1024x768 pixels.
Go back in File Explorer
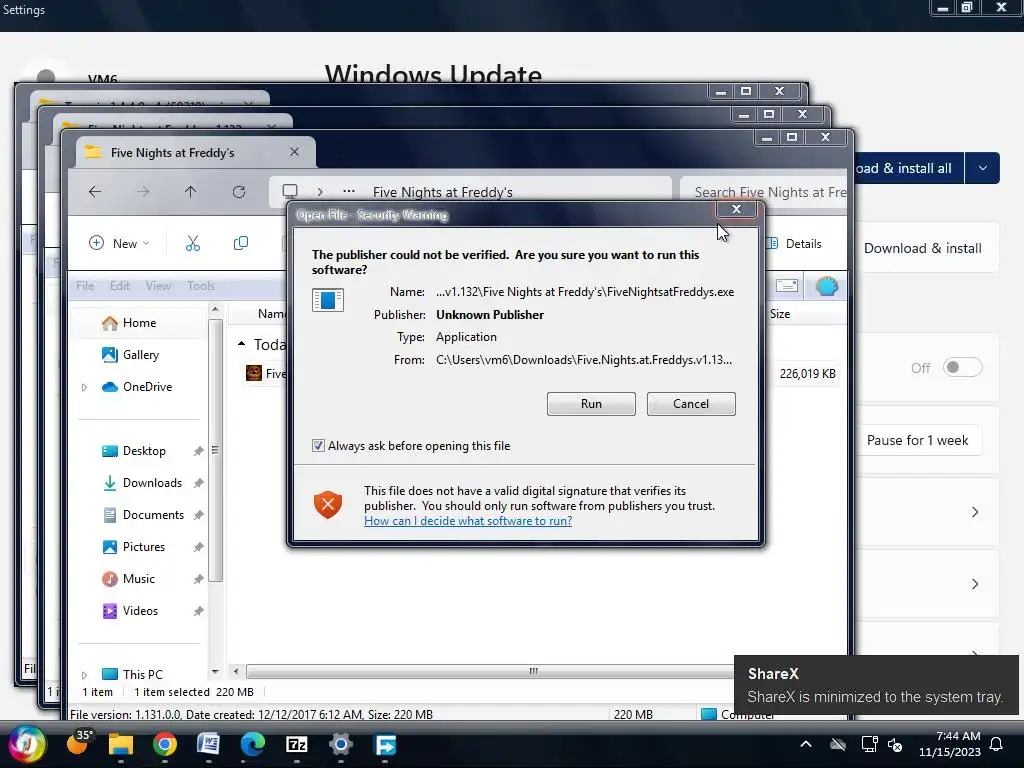click(95, 191)
